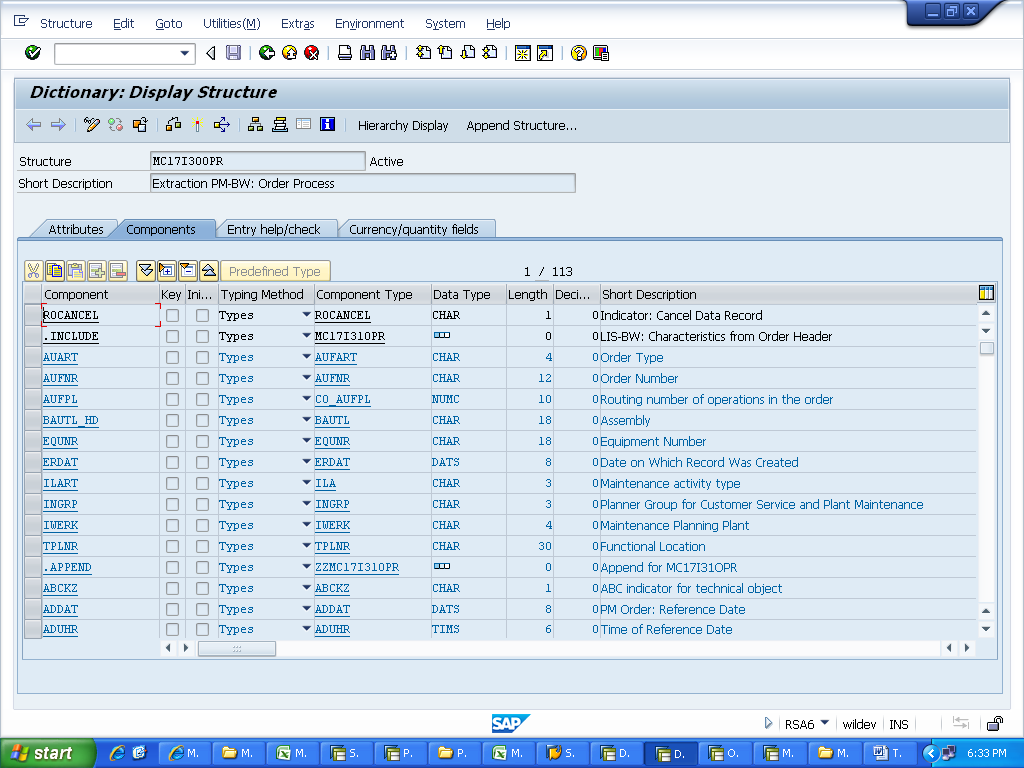
Task: Click the Windows start button
Action: (x=48, y=753)
